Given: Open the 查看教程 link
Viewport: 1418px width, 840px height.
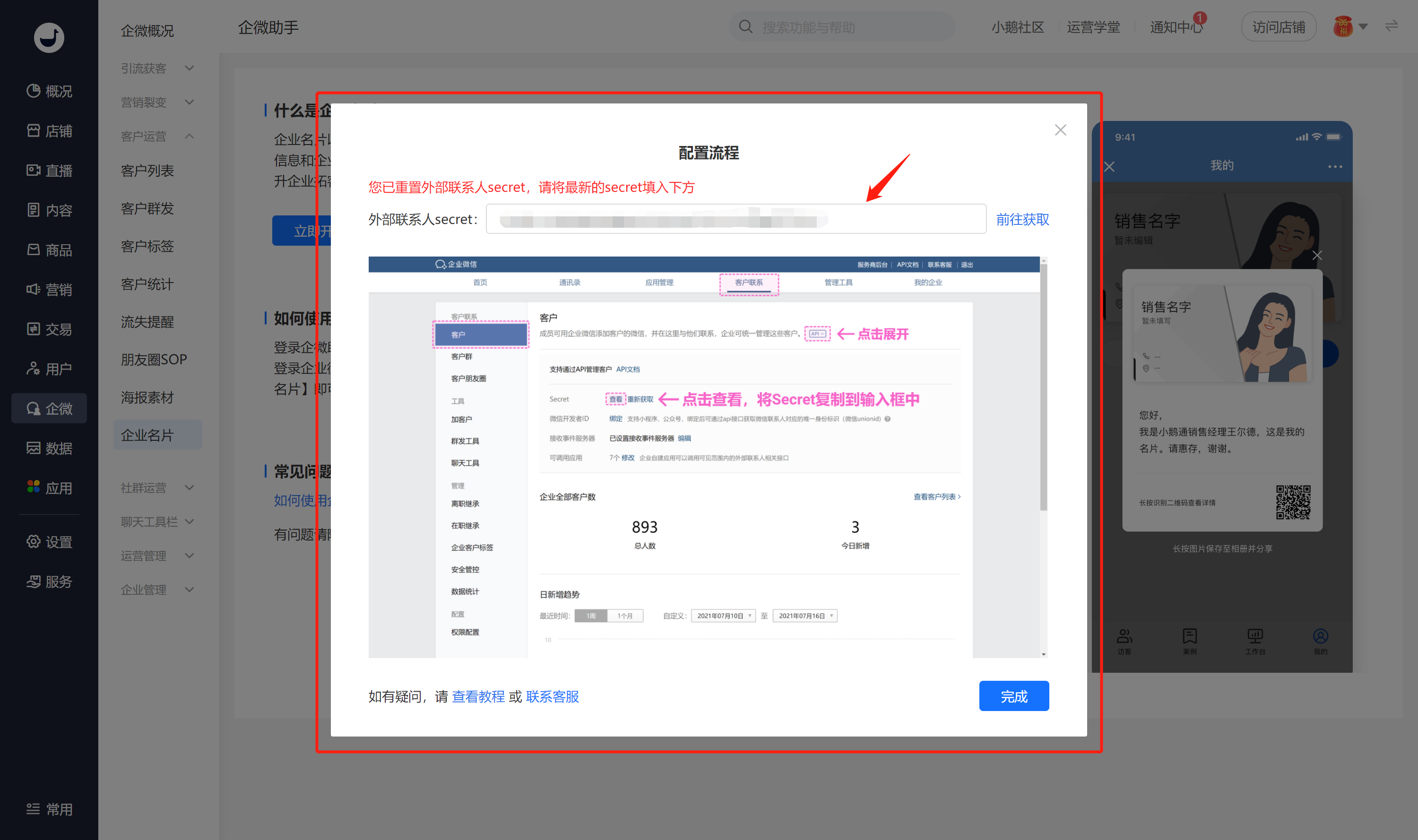Looking at the screenshot, I should [x=478, y=696].
